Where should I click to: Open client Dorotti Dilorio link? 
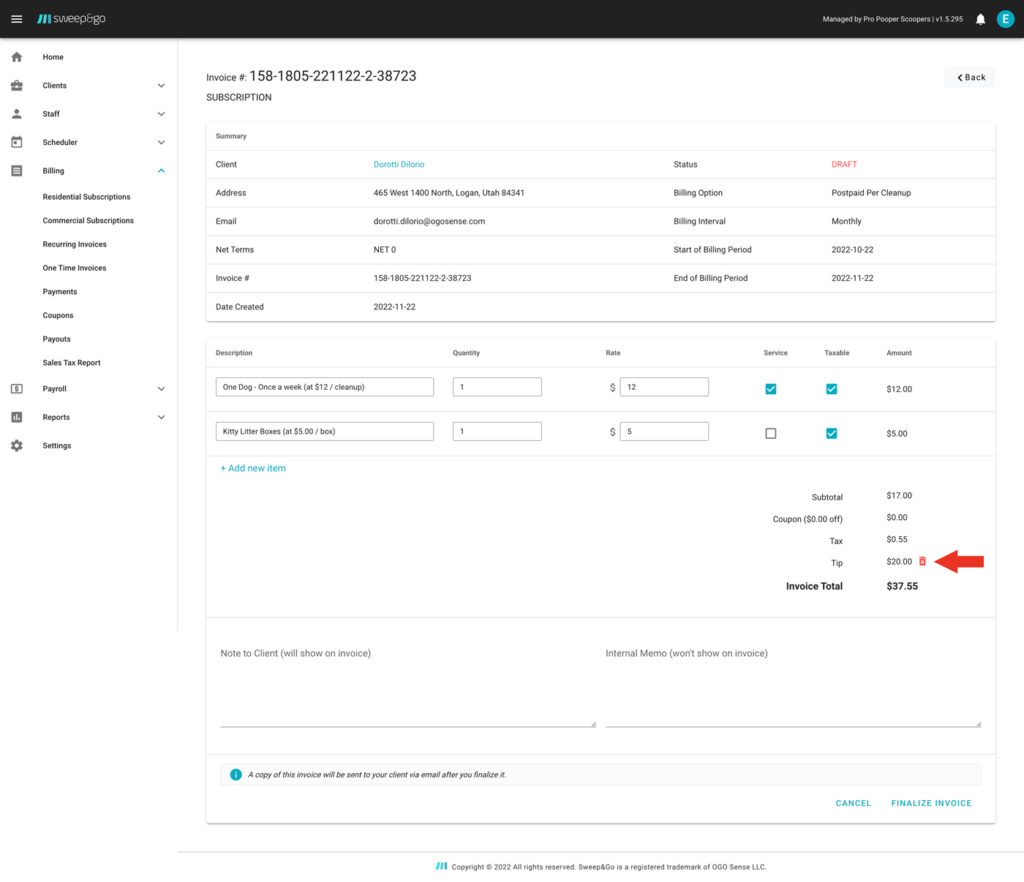(399, 164)
